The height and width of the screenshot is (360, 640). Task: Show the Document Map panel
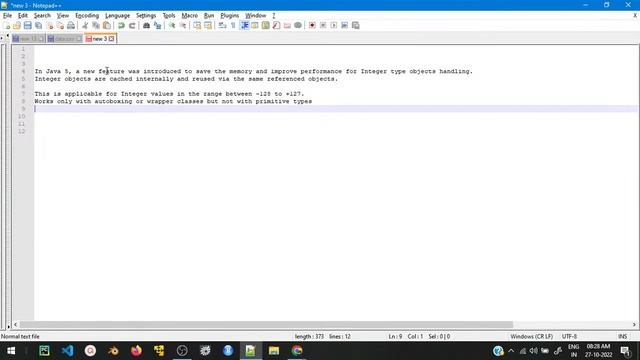[266, 25]
